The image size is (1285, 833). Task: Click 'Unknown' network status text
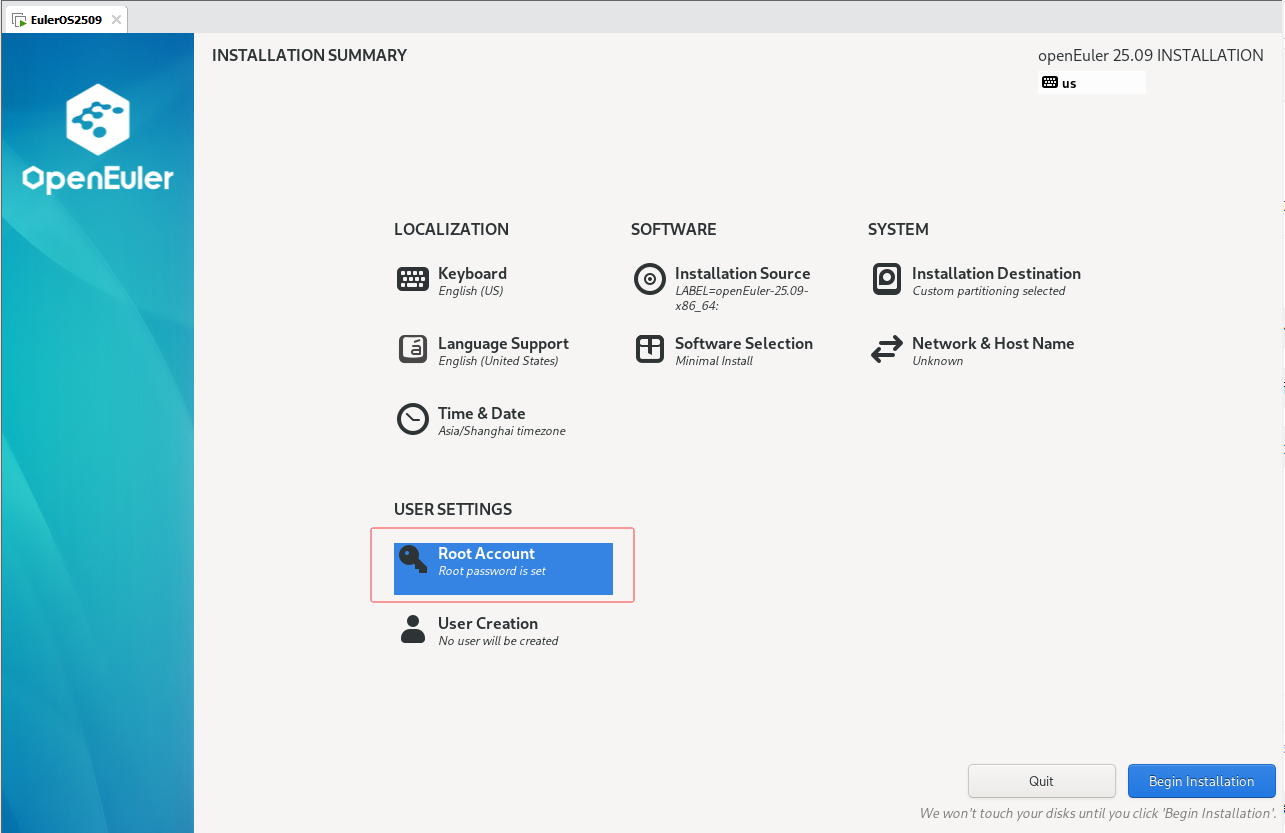[938, 361]
